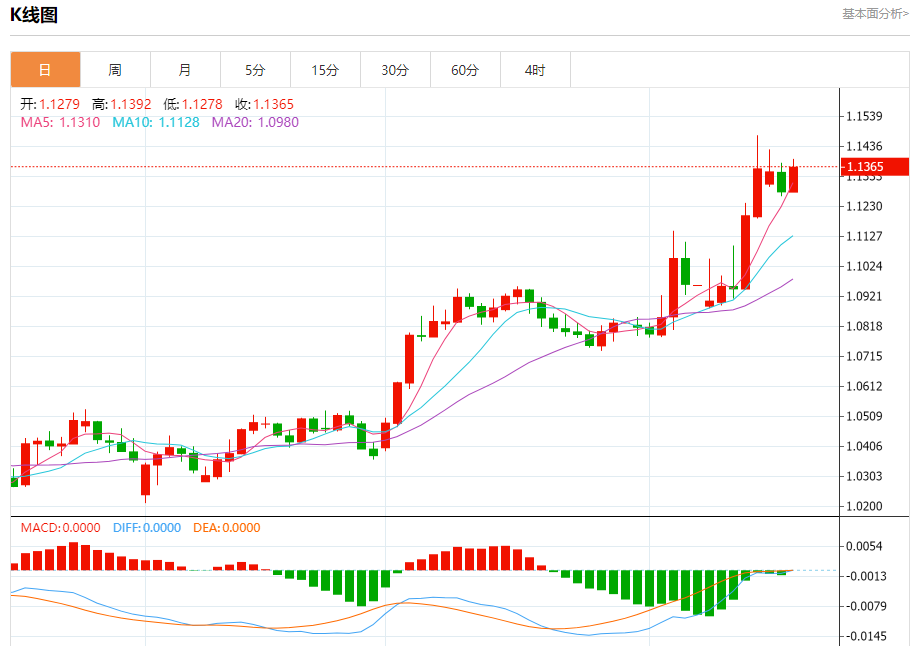This screenshot has width=915, height=646.
Task: Switch to the 周 weekly tab
Action: [116, 69]
